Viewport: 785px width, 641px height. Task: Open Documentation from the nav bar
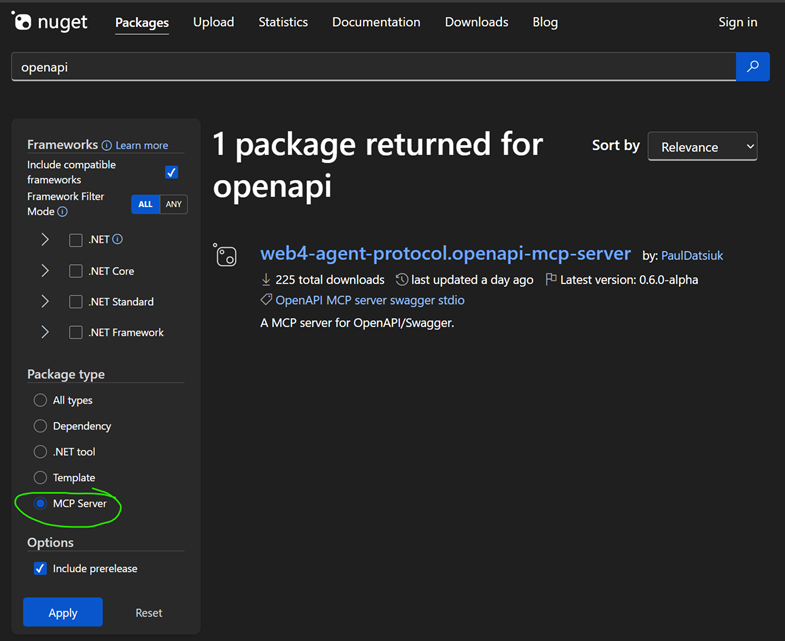click(x=376, y=22)
